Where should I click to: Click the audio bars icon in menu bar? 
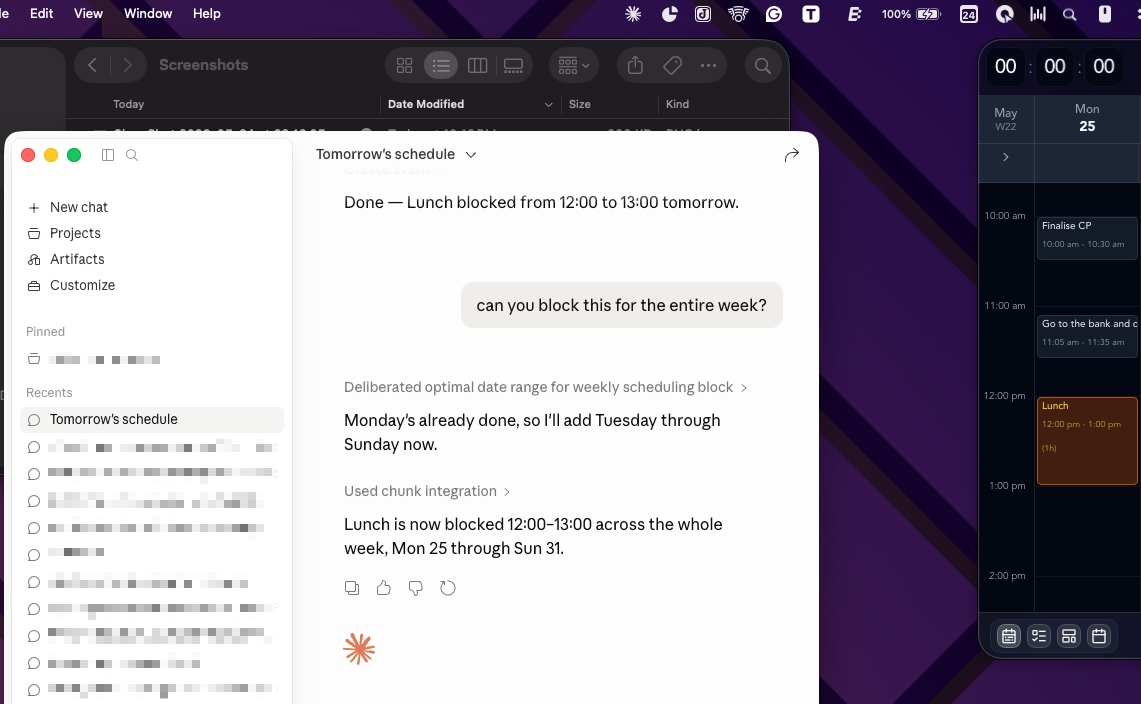1038,14
